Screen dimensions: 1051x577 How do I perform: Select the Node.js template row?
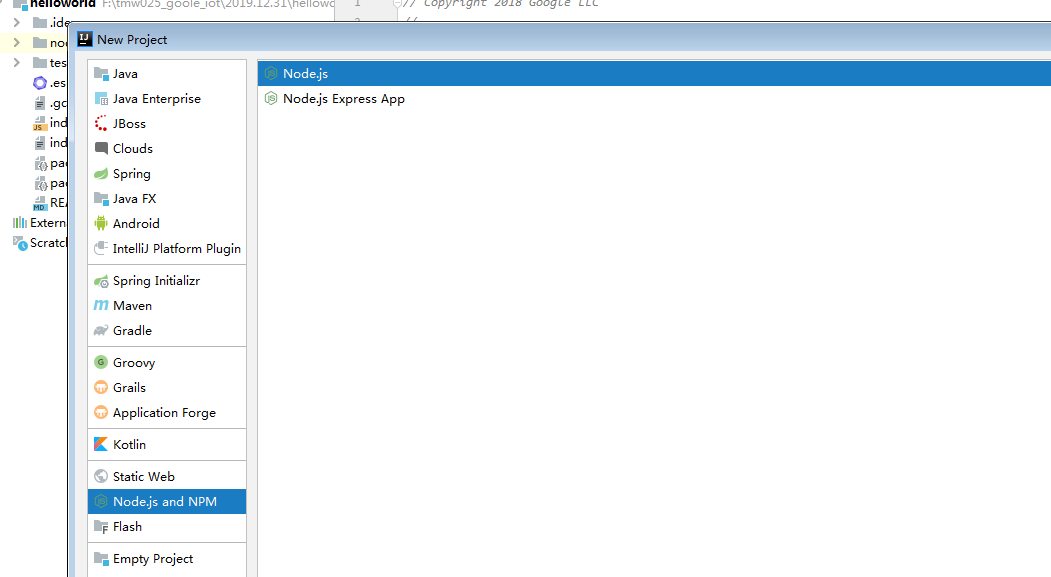(x=654, y=74)
